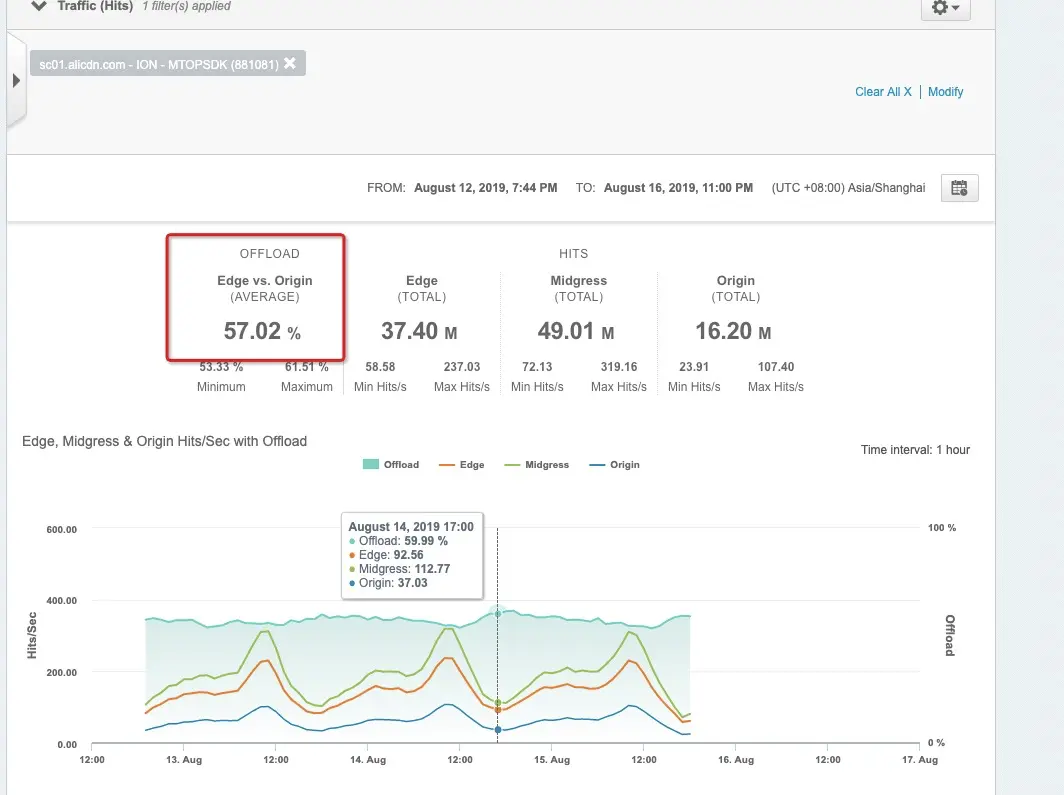The height and width of the screenshot is (795, 1064).
Task: Click the Midgress total 49.01 M value
Action: pos(576,331)
